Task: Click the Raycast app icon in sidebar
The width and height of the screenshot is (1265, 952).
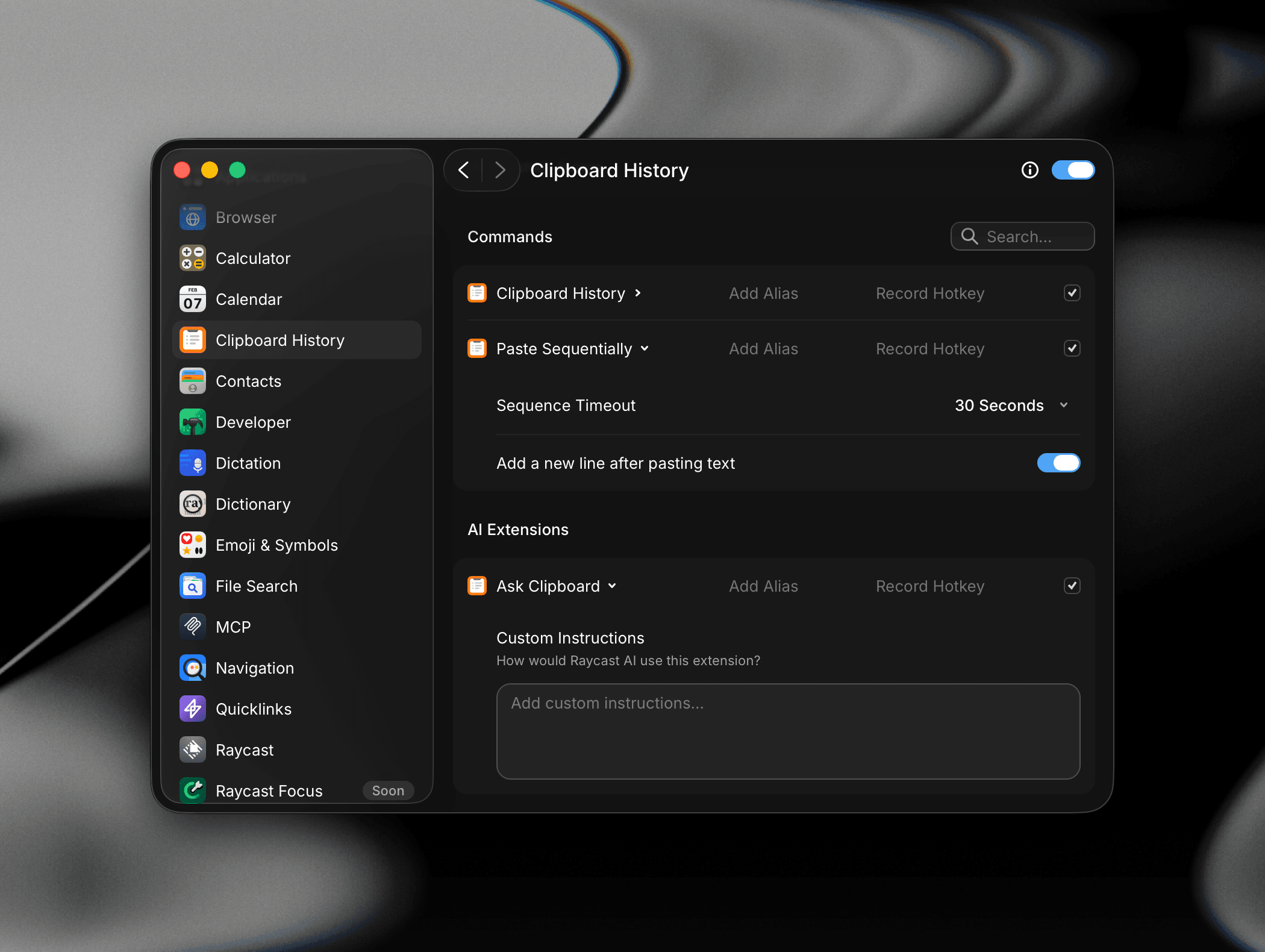Action: coord(193,750)
